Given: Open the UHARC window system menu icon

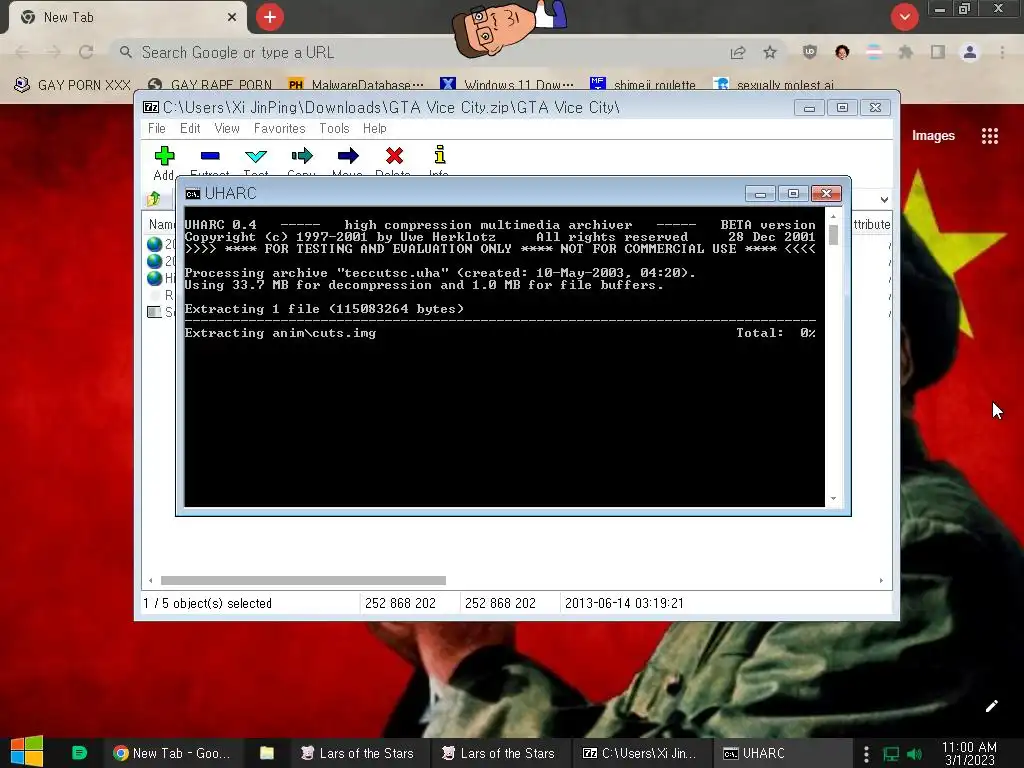Looking at the screenshot, I should point(193,194).
